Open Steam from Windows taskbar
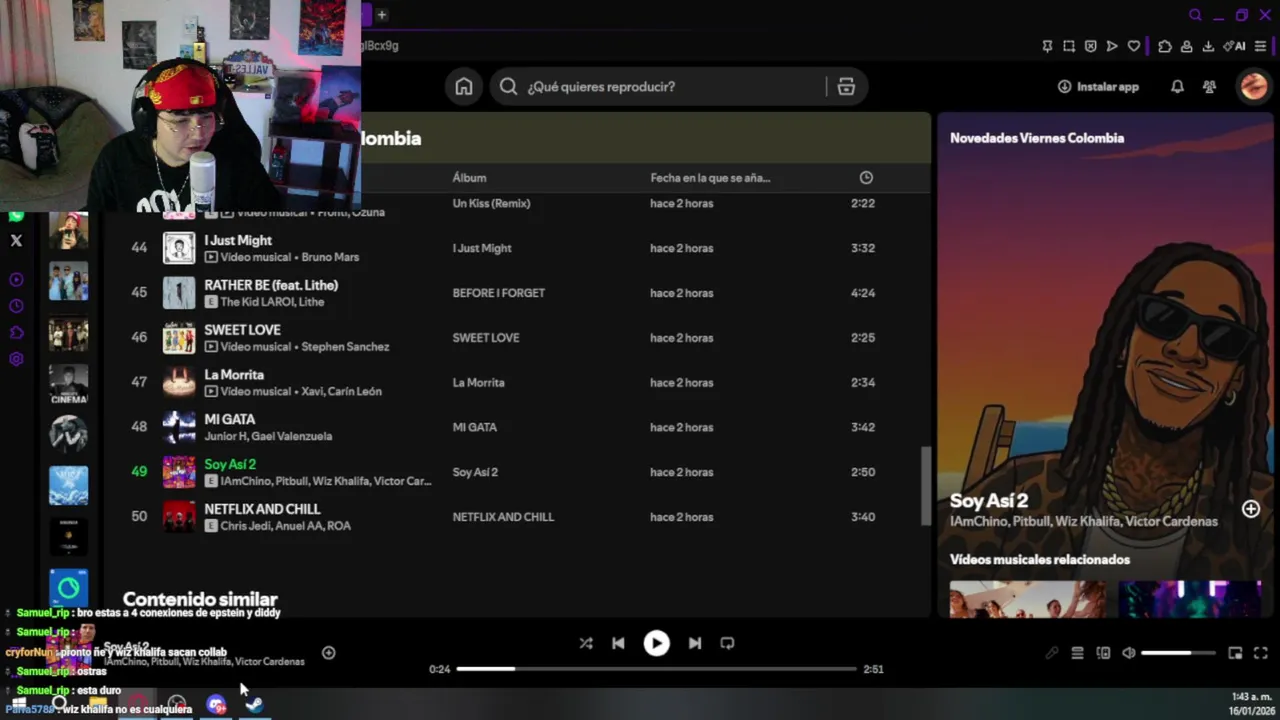The image size is (1280, 720). [255, 705]
